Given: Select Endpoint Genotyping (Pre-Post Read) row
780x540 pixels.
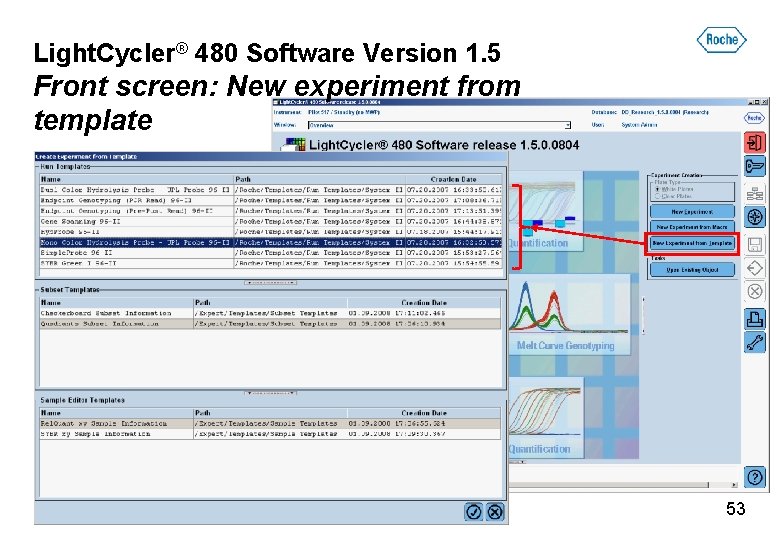Looking at the screenshot, I should coord(271,211).
